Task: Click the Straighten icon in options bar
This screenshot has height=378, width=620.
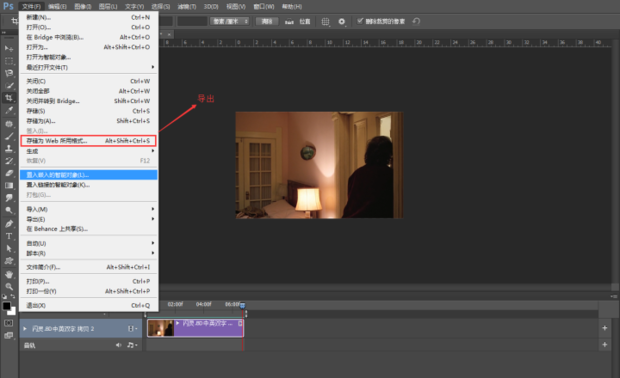Action: coord(289,21)
